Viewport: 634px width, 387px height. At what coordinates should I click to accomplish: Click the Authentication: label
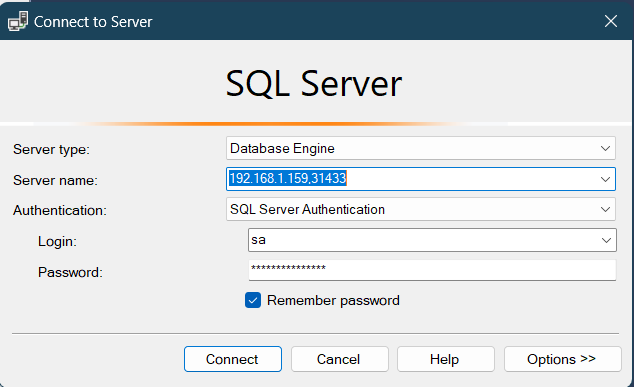tap(60, 210)
